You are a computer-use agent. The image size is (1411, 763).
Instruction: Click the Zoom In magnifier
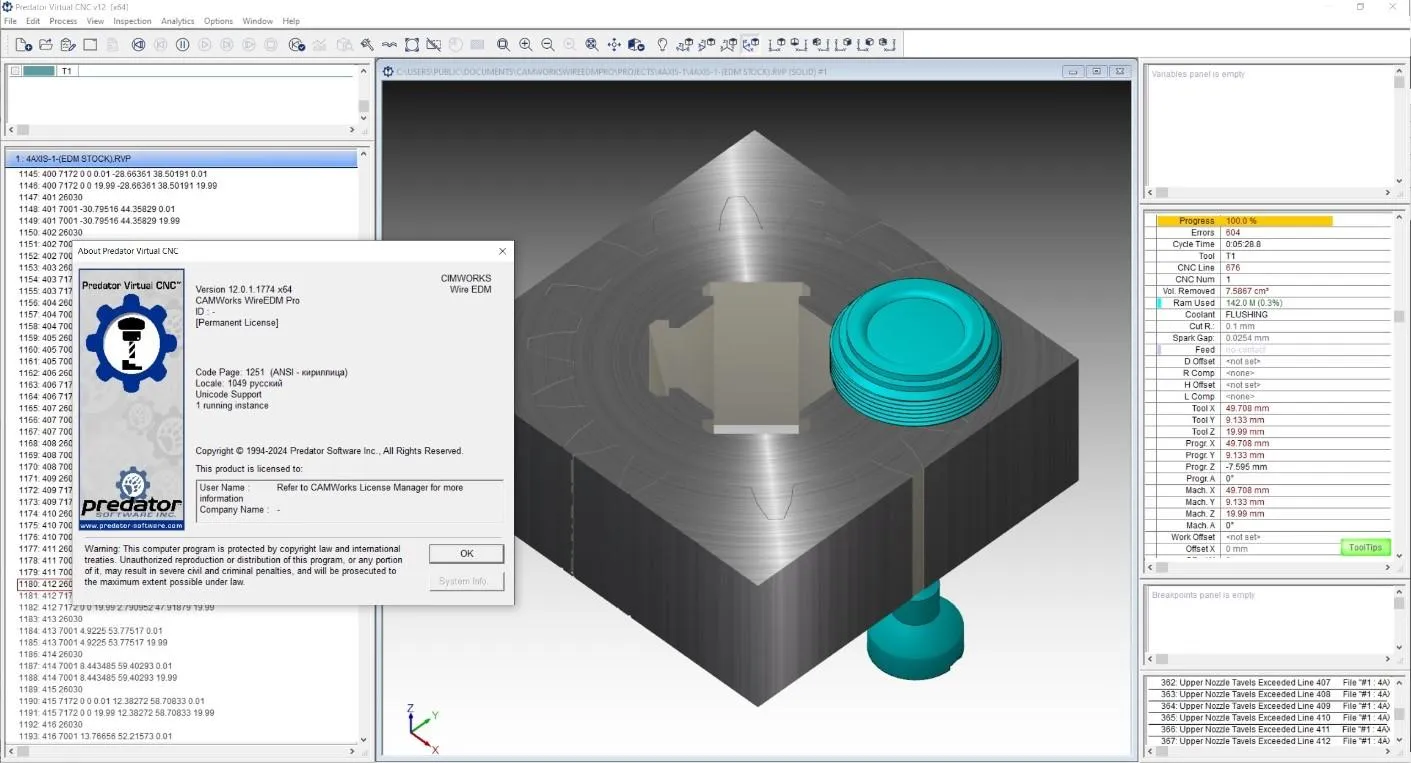point(526,45)
